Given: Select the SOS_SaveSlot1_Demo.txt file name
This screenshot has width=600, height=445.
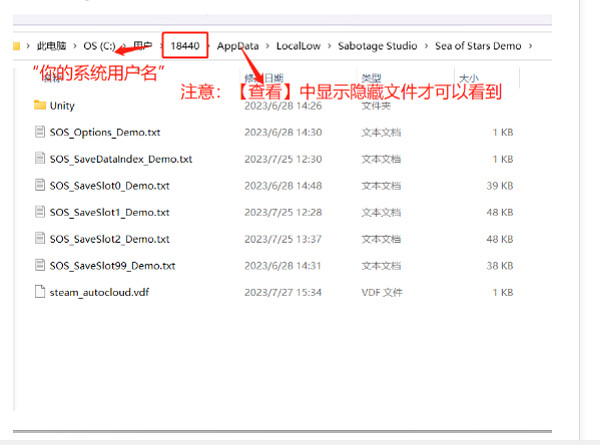Looking at the screenshot, I should [109, 212].
